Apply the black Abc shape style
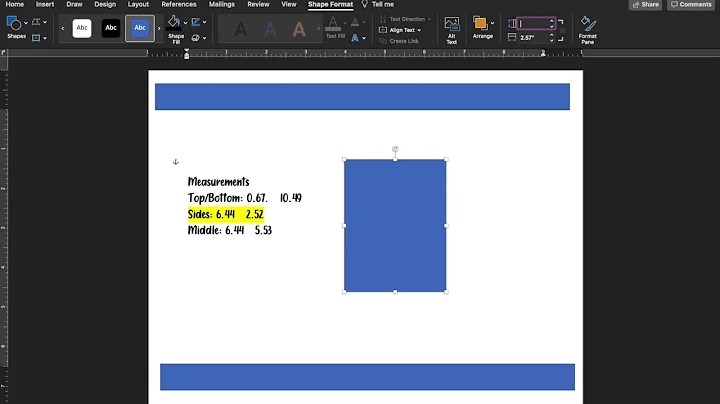The width and height of the screenshot is (720, 404). pyautogui.click(x=111, y=28)
